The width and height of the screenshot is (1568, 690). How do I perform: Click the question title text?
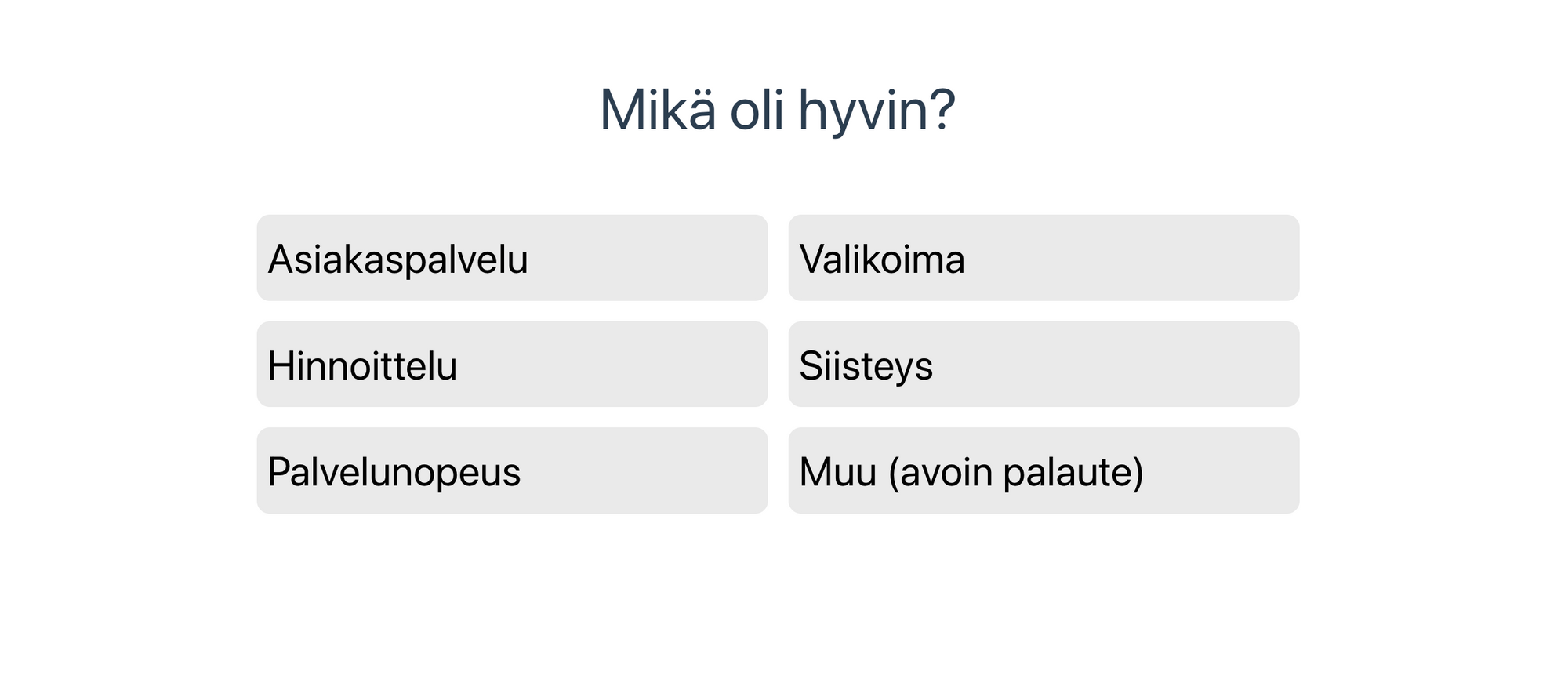point(777,110)
